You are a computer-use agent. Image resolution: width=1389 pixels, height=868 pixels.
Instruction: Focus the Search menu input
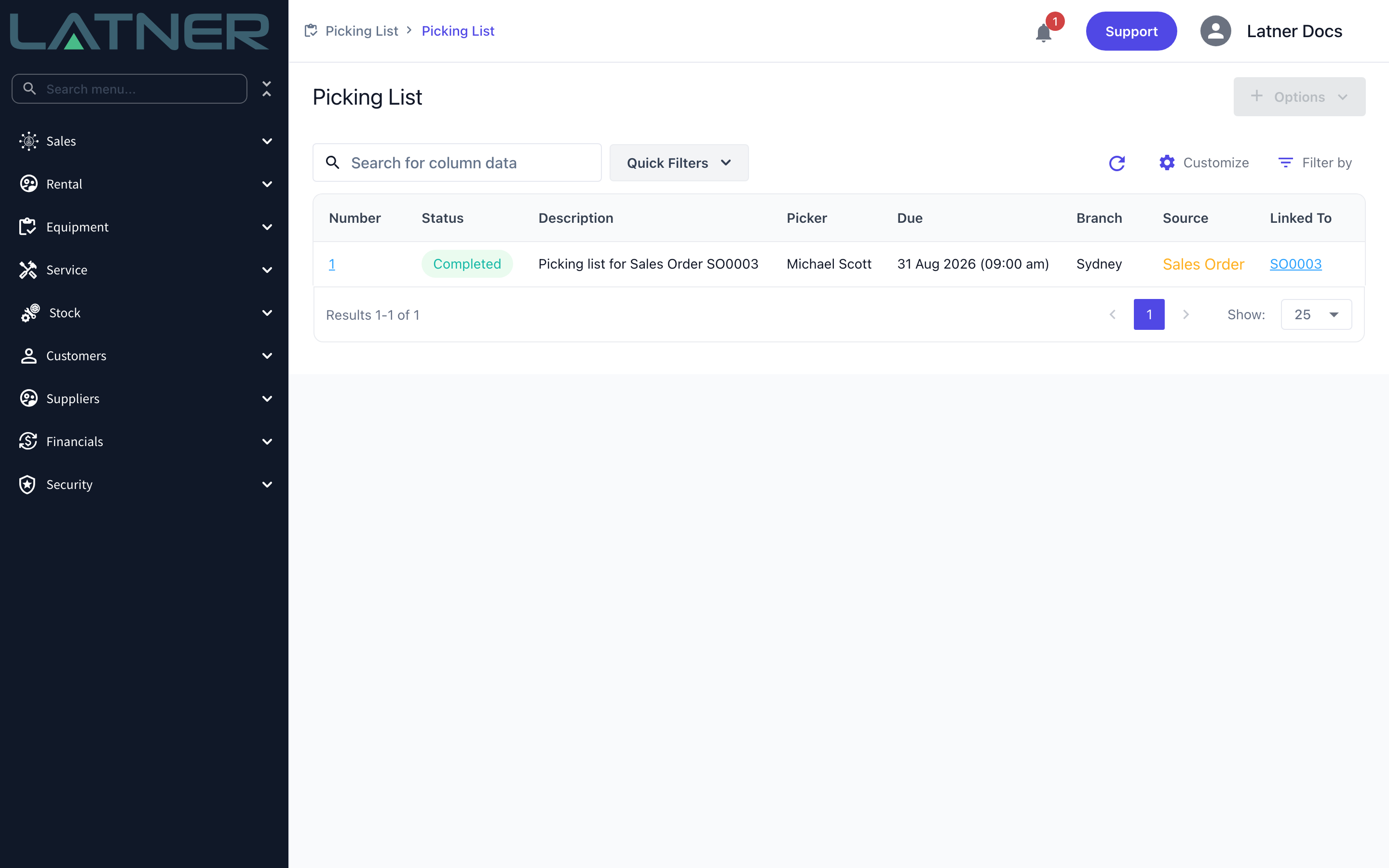130,88
